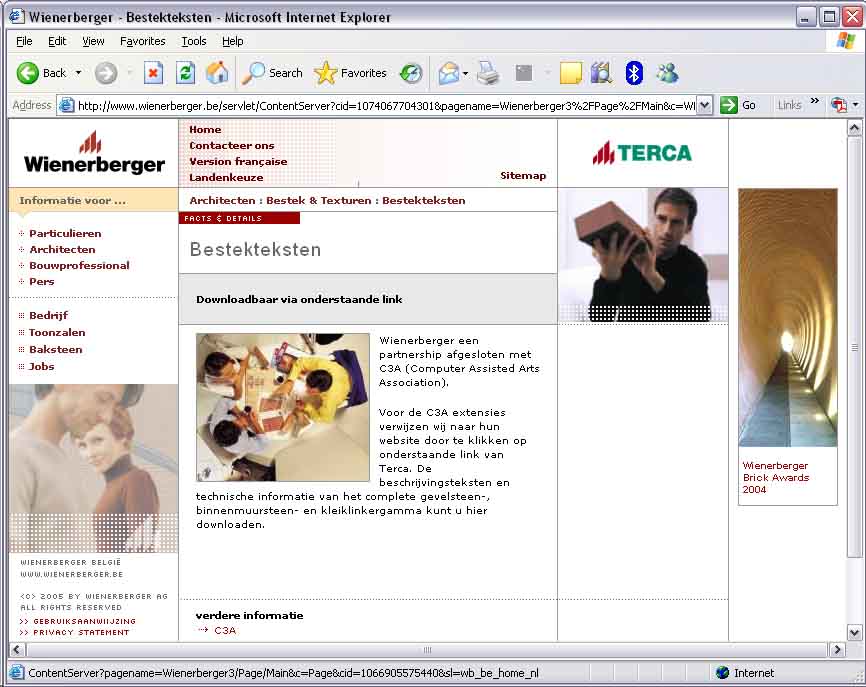Stop page loading with the red X icon
The width and height of the screenshot is (866, 687).
point(154,73)
